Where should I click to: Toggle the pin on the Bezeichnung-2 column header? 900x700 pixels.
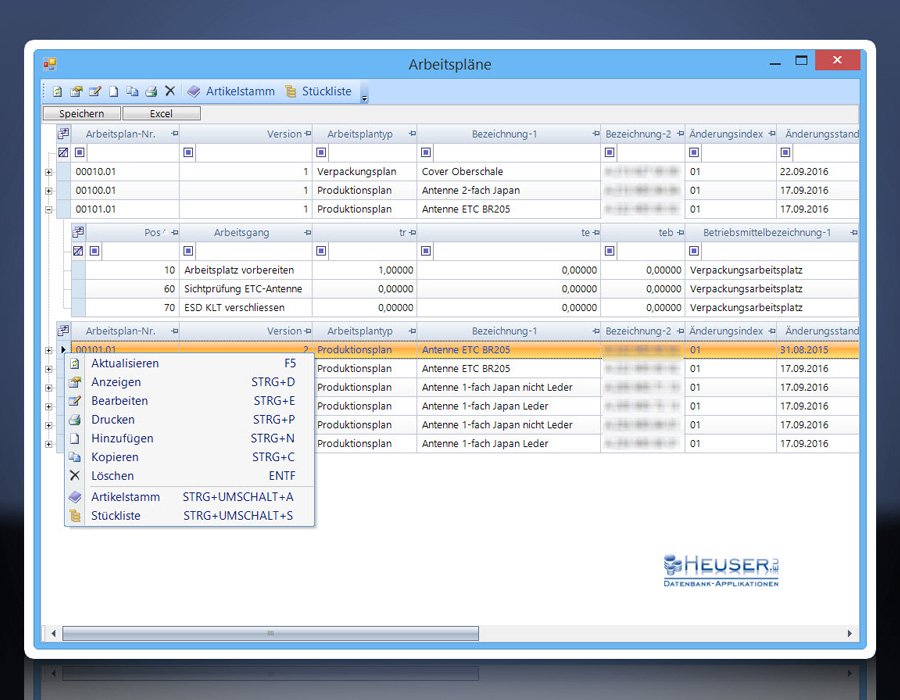(679, 134)
